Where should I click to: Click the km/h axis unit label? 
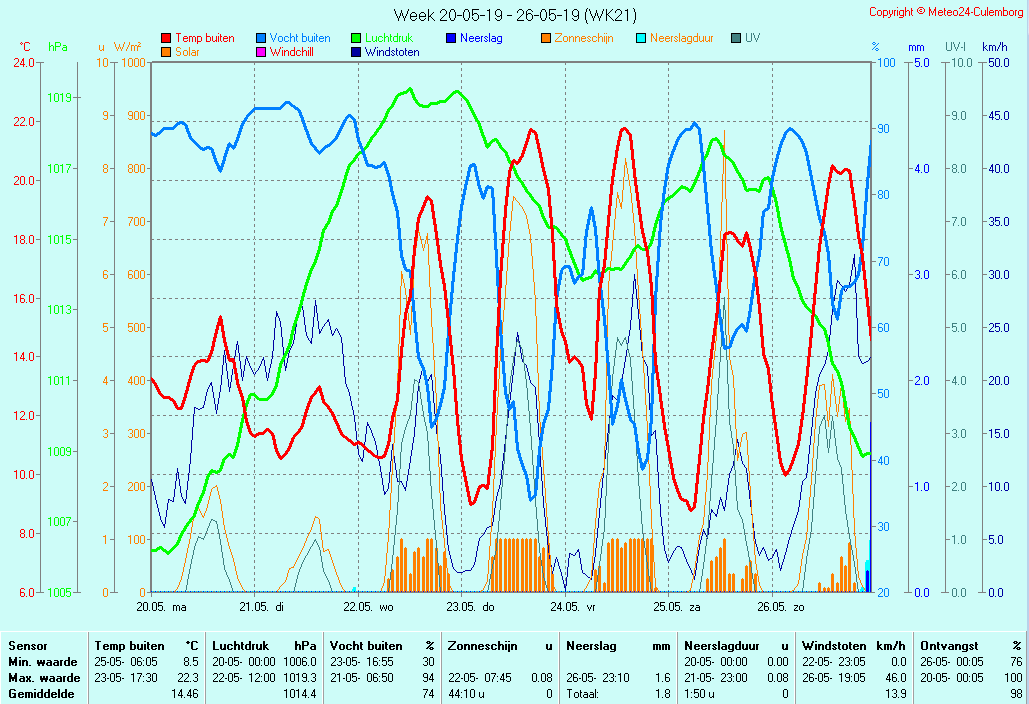pos(994,47)
